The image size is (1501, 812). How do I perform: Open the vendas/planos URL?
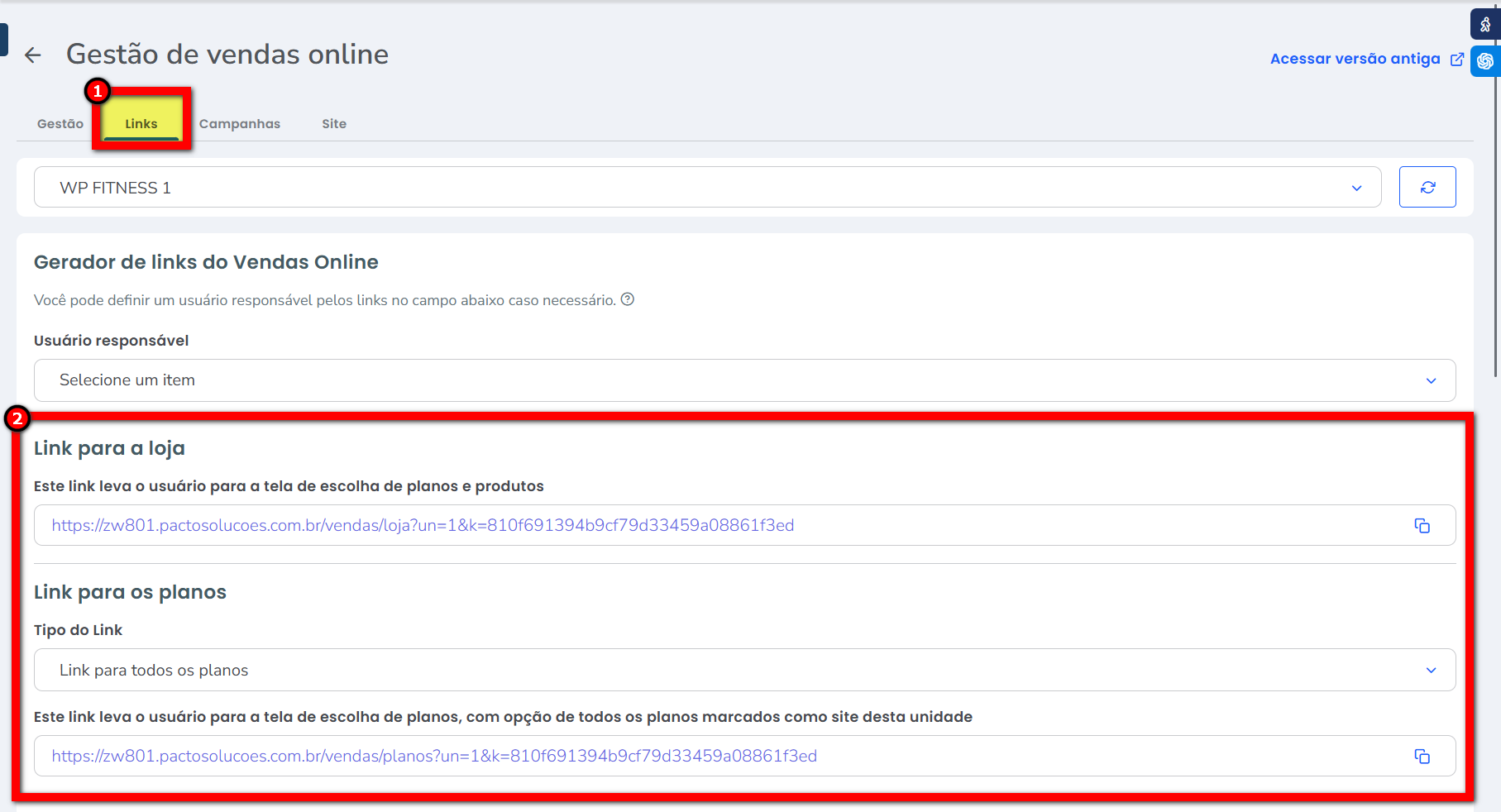point(434,757)
